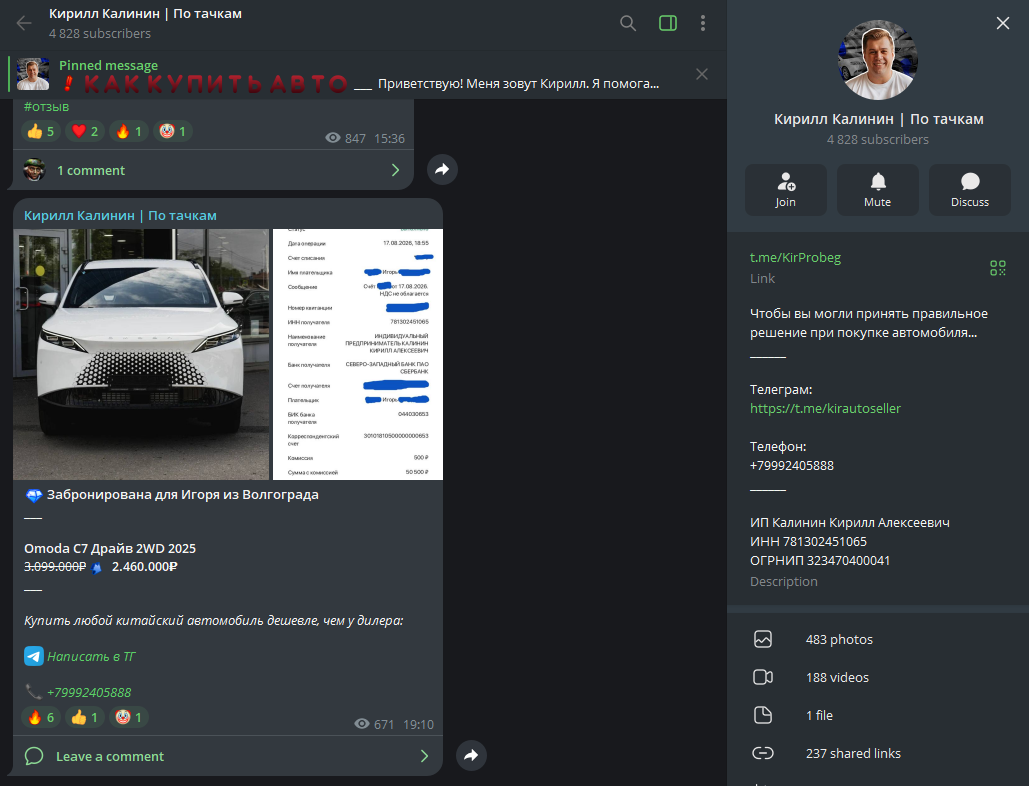This screenshot has width=1029, height=786.
Task: Click the ОГРНИП 323470400041 text
Action: [820, 560]
